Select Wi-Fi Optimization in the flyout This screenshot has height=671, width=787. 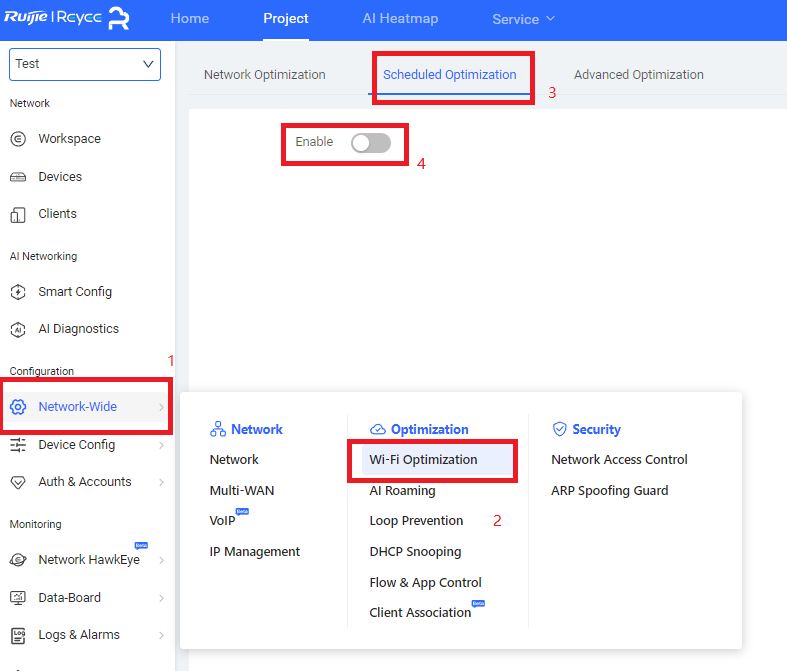click(x=423, y=460)
